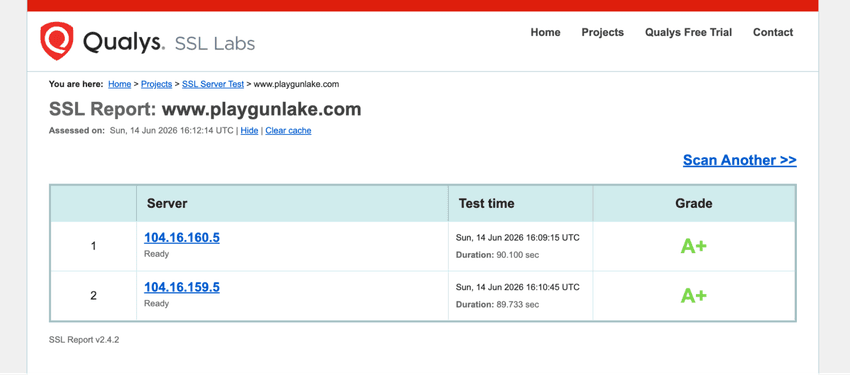Select the SSL Report: www.playgunlake.com heading

[205, 109]
